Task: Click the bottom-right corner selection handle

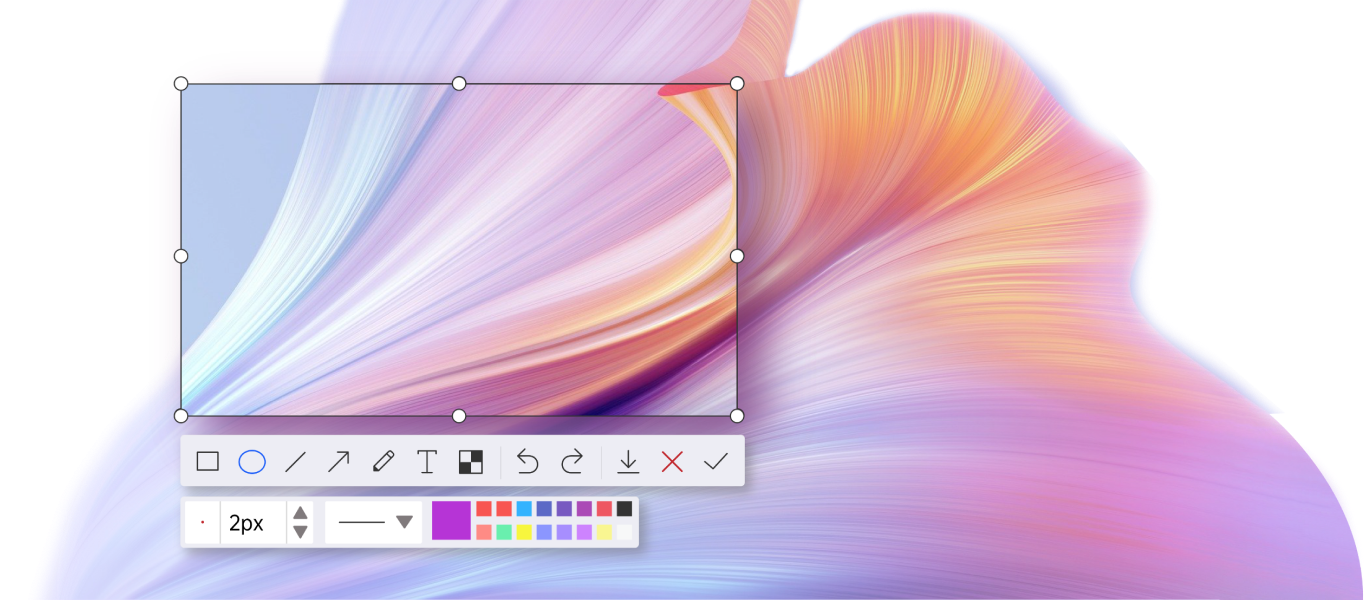Action: pyautogui.click(x=737, y=415)
